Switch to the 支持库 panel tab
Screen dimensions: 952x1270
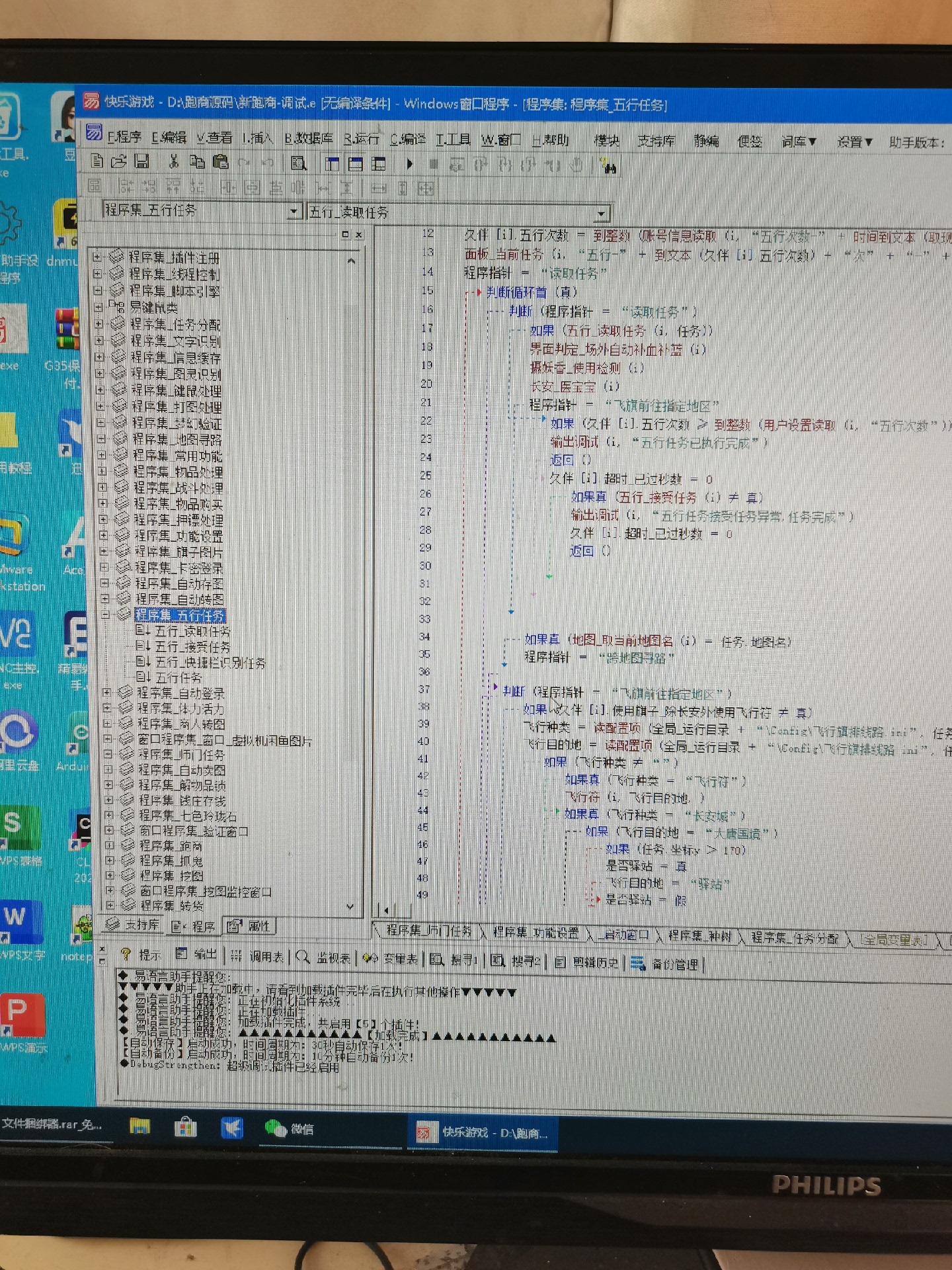[132, 924]
